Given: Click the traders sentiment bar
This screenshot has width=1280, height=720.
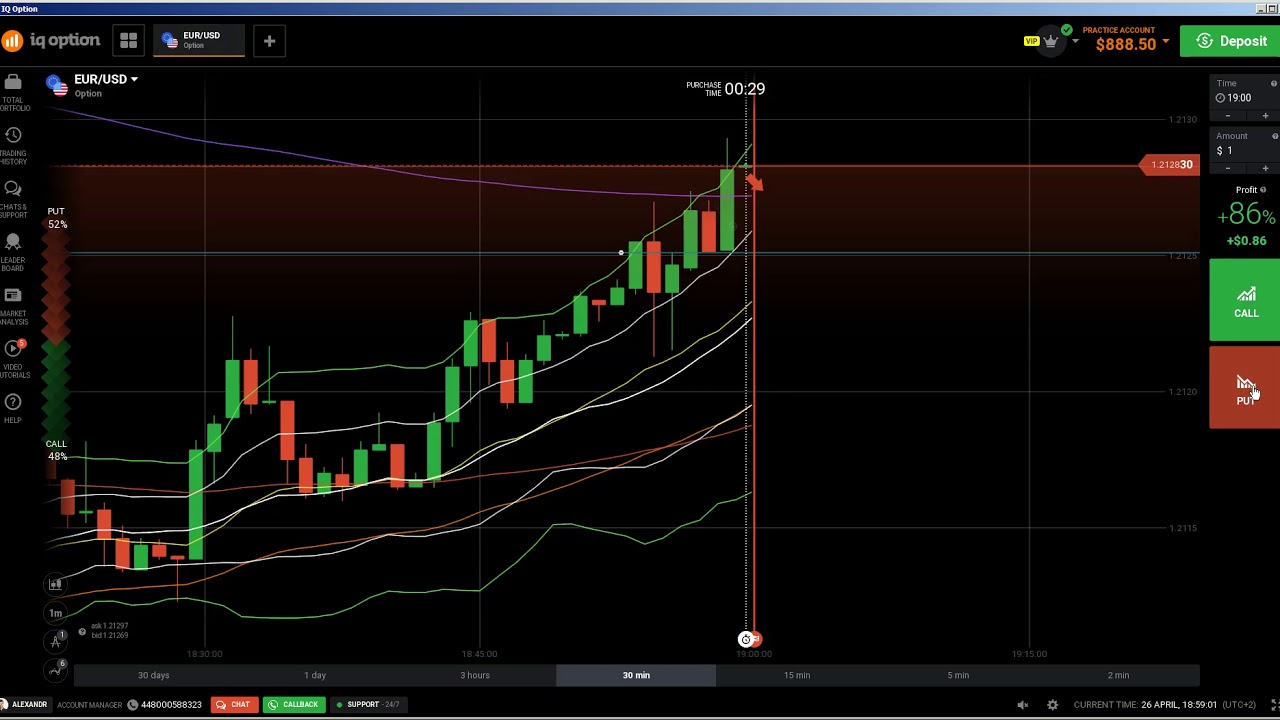Looking at the screenshot, I should click(x=56, y=335).
